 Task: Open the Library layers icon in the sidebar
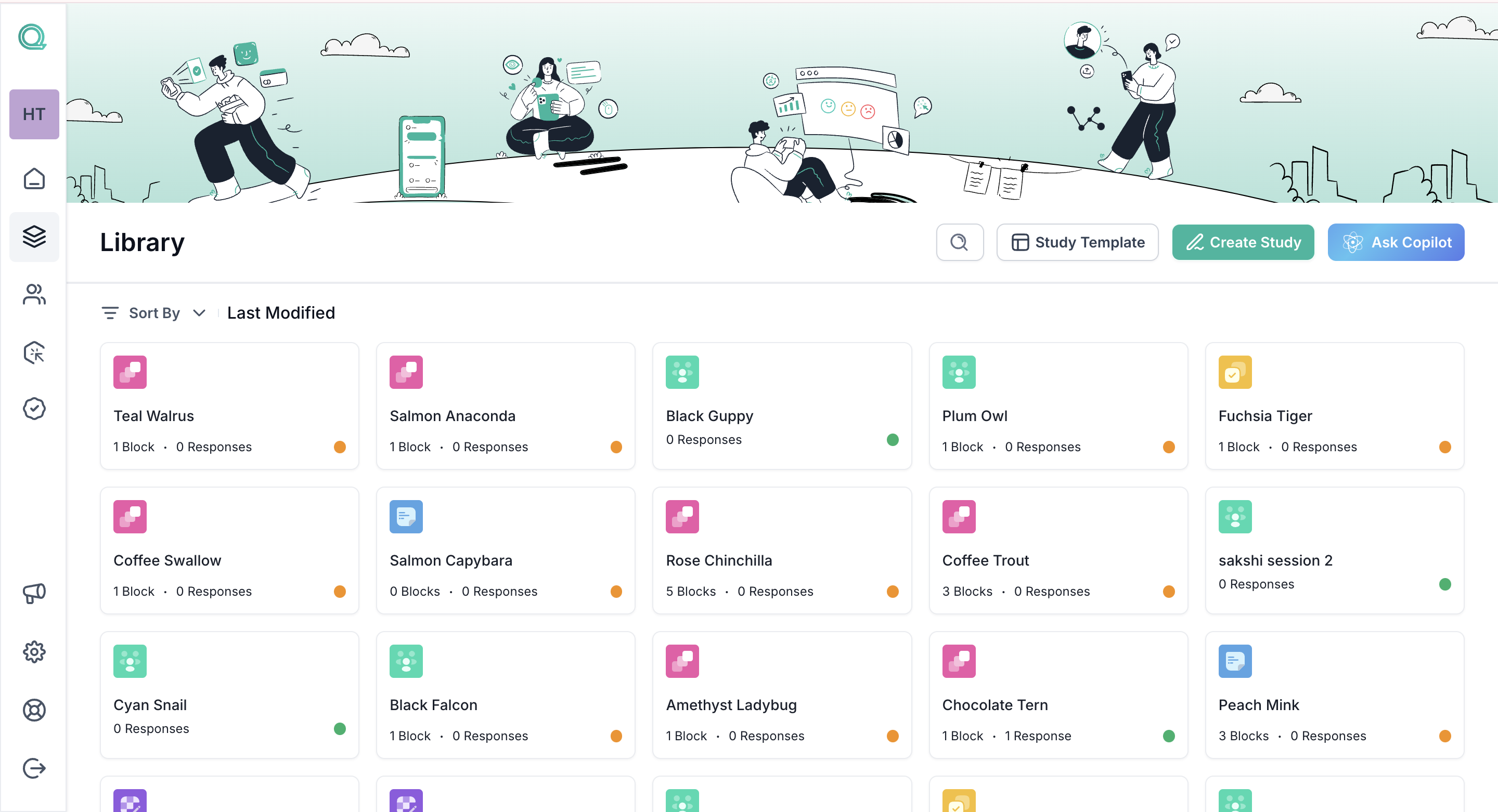[x=34, y=237]
